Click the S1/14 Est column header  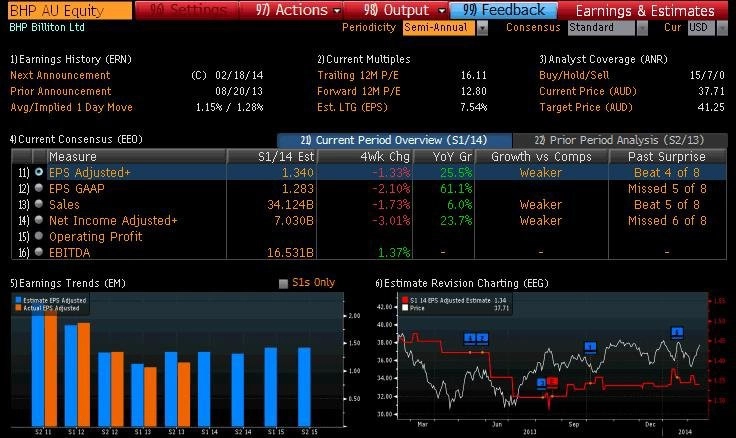click(x=272, y=156)
